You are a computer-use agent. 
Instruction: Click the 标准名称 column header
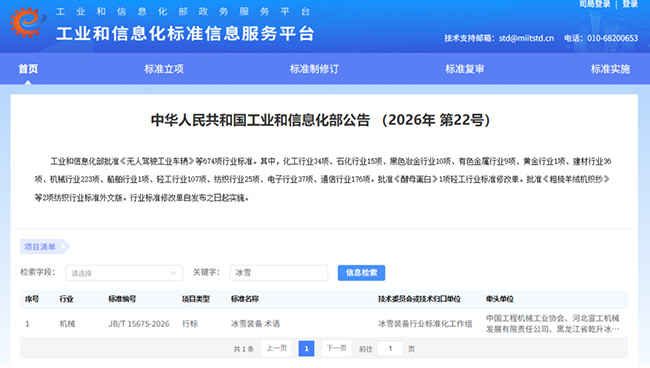(245, 299)
